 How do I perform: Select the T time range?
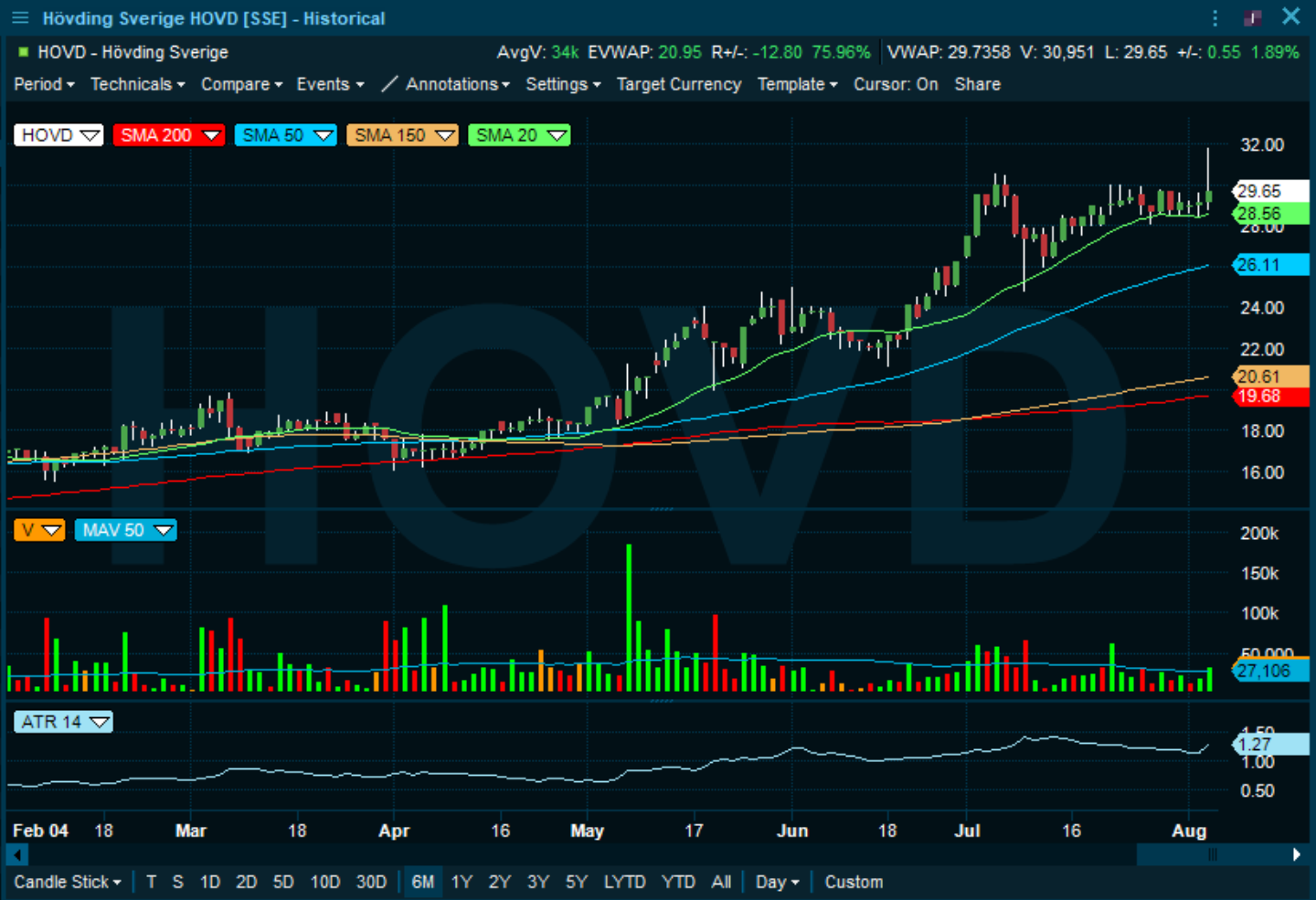point(152,882)
